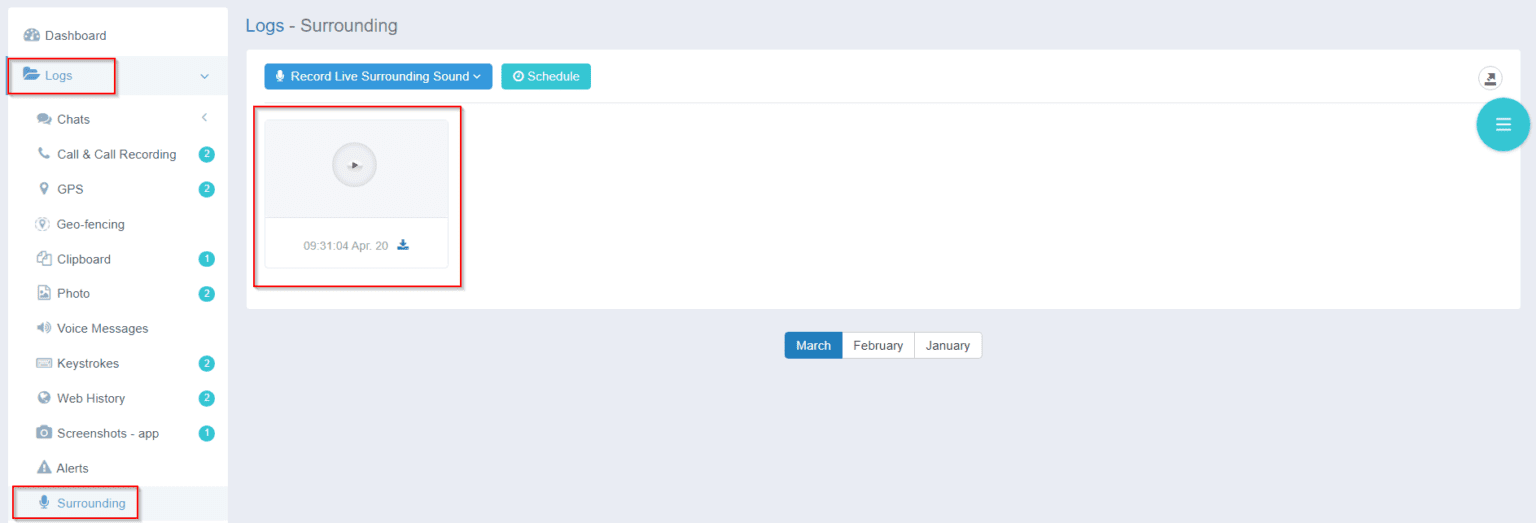The height and width of the screenshot is (523, 1536).
Task: Open the Geo-fencing page
Action: click(x=90, y=224)
